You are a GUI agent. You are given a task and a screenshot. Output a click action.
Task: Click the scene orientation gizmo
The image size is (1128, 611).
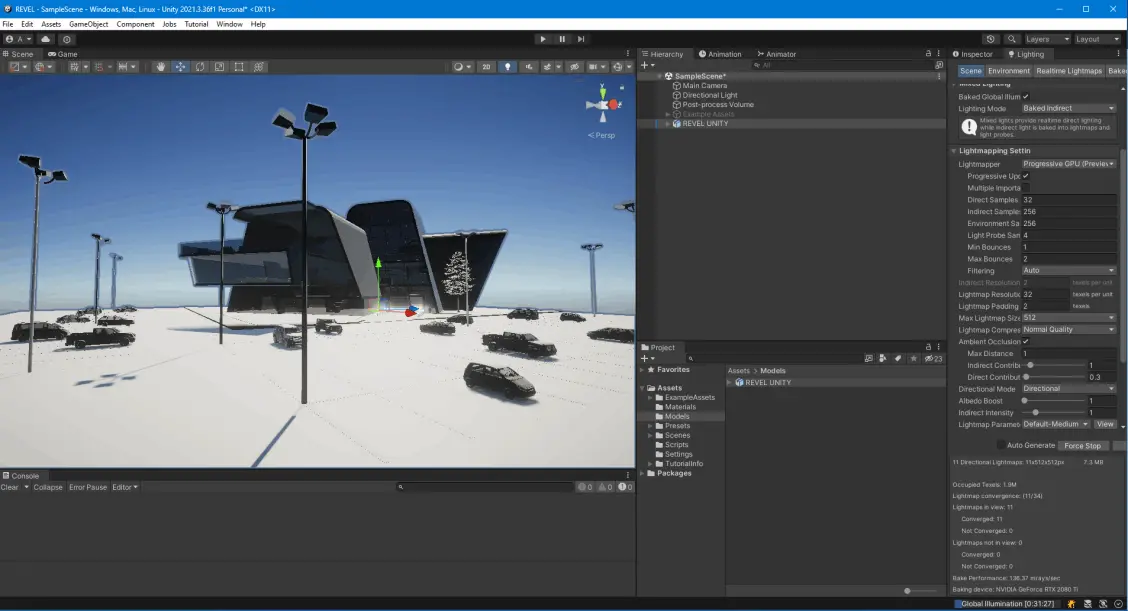point(604,104)
